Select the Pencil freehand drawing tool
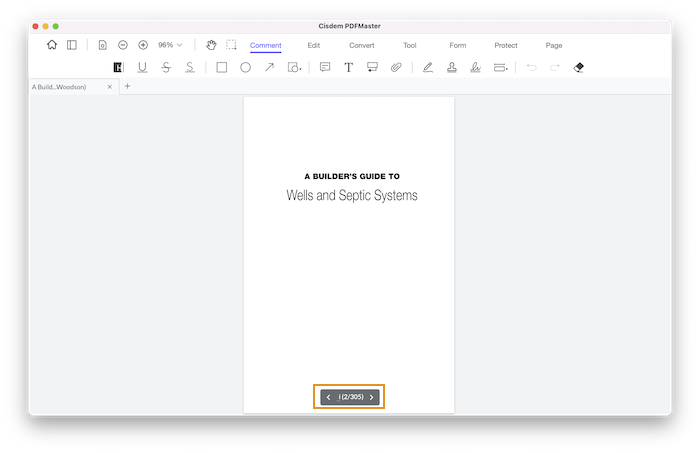 point(428,67)
